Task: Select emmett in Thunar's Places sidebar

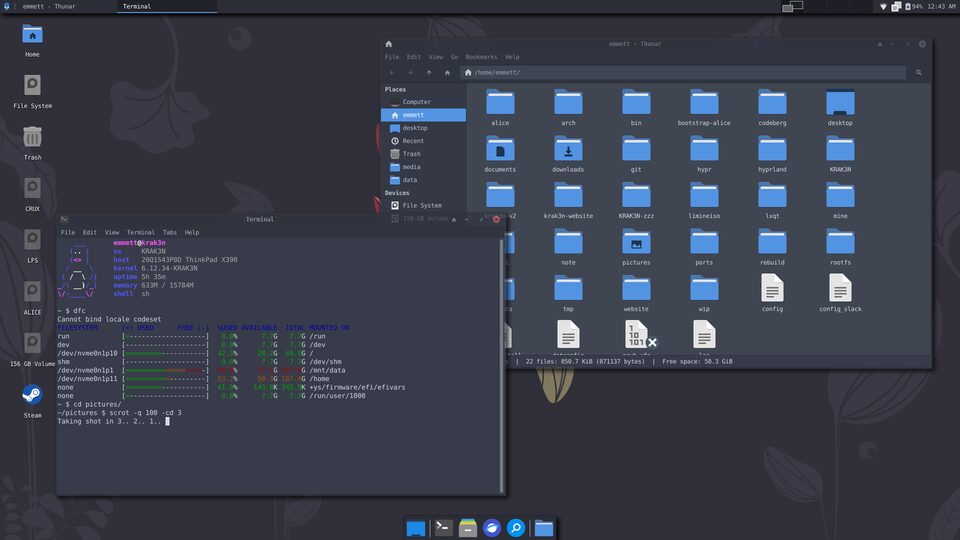Action: pyautogui.click(x=423, y=115)
